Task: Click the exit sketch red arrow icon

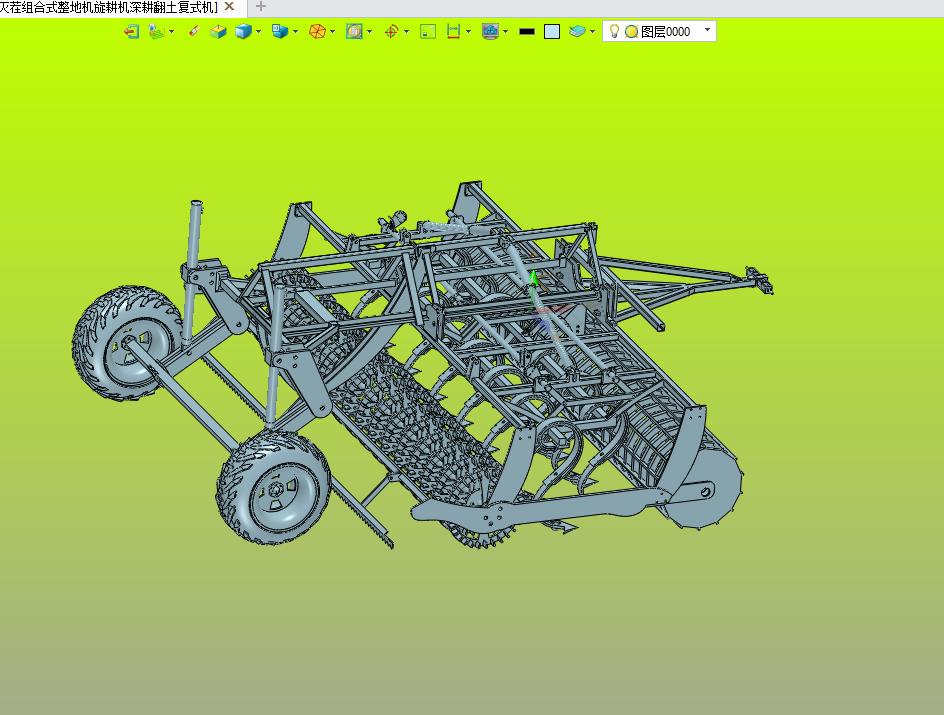Action: pos(131,32)
